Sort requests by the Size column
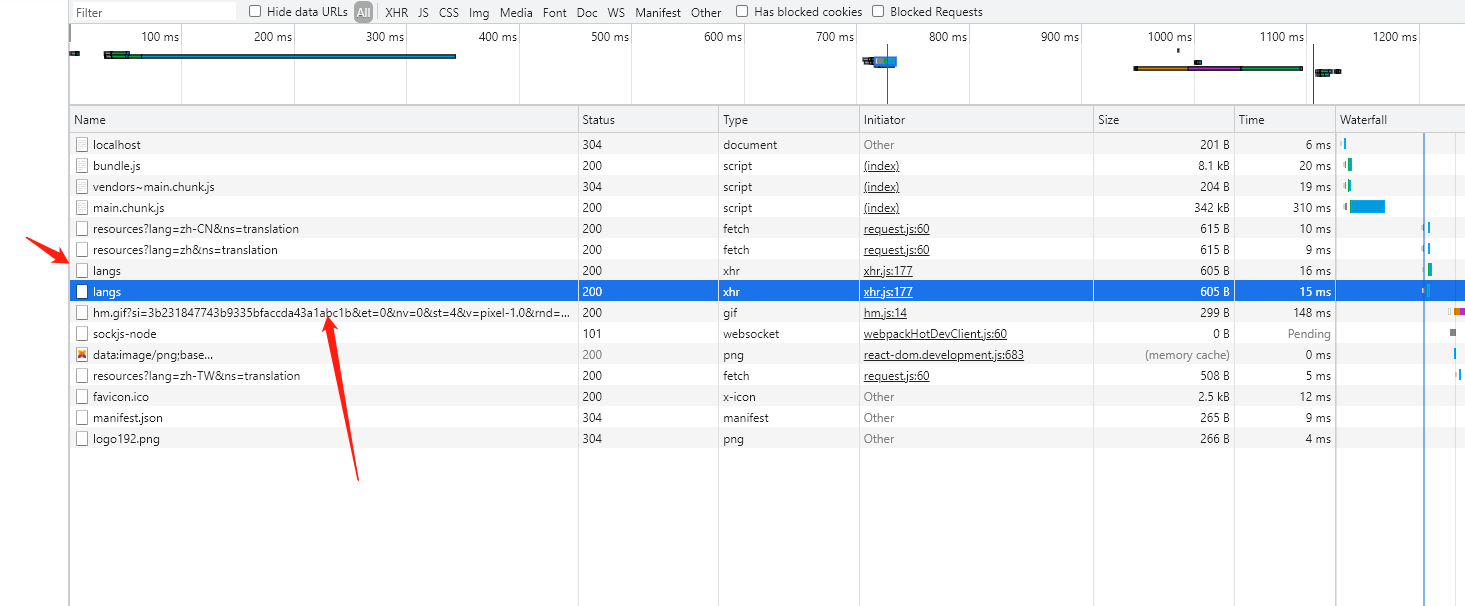Image resolution: width=1465 pixels, height=606 pixels. pyautogui.click(x=1108, y=120)
